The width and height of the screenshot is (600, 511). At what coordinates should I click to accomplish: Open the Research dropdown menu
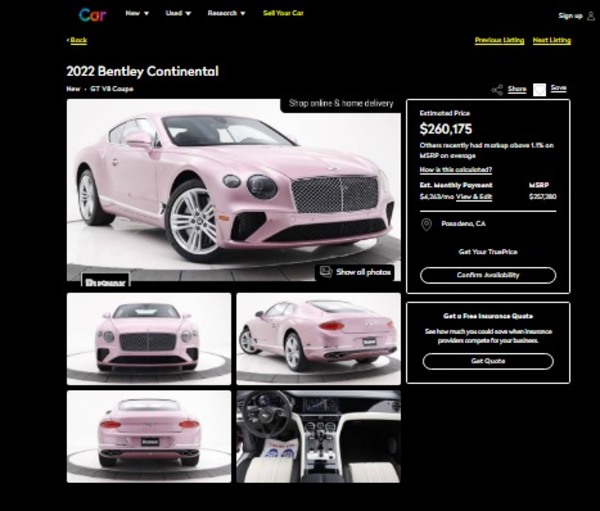(x=226, y=14)
